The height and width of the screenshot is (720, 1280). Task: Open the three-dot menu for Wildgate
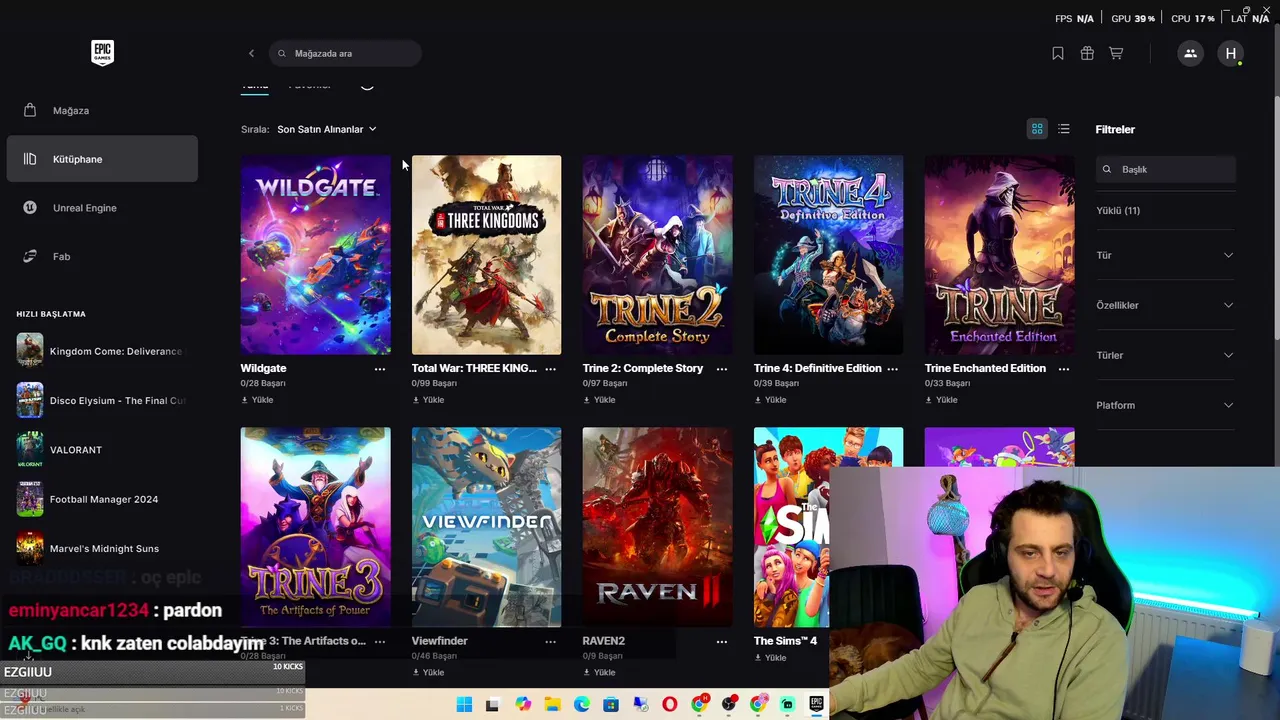[x=380, y=369]
